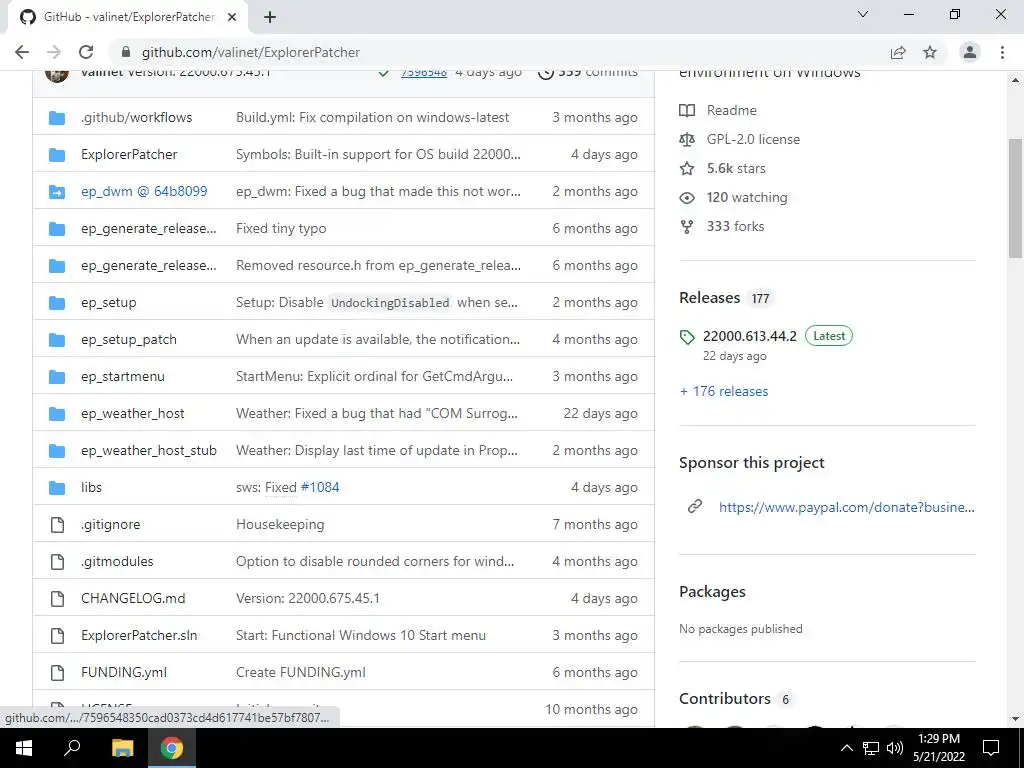The image size is (1024, 768).
Task: Open the libs folder
Action: tap(91, 487)
